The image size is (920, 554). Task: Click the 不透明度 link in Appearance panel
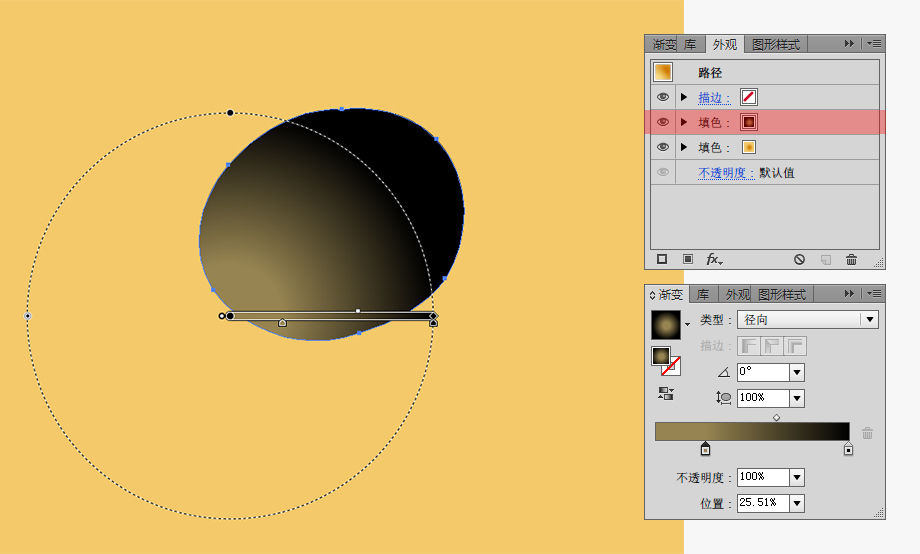726,173
